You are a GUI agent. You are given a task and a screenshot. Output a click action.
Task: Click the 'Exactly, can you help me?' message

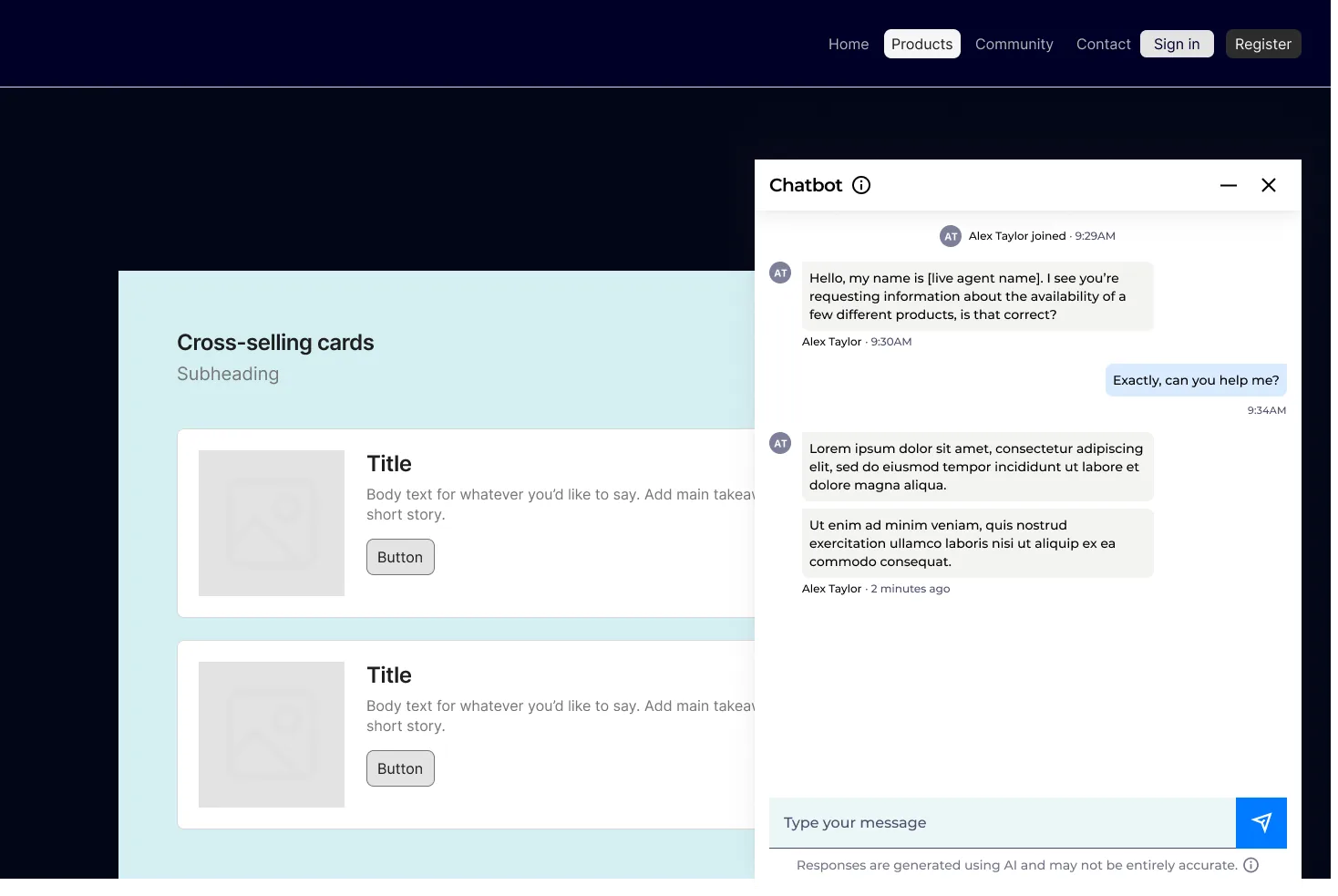click(x=1196, y=380)
